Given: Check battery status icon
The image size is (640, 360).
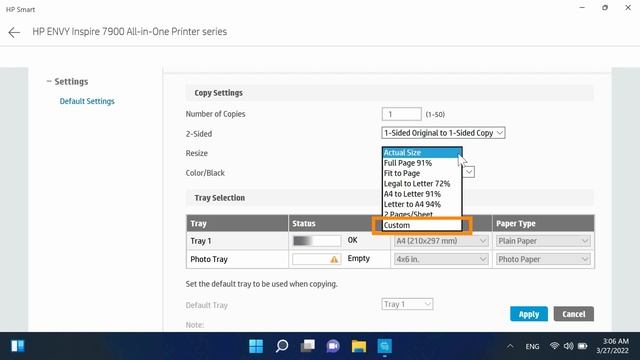Looking at the screenshot, I should point(582,346).
